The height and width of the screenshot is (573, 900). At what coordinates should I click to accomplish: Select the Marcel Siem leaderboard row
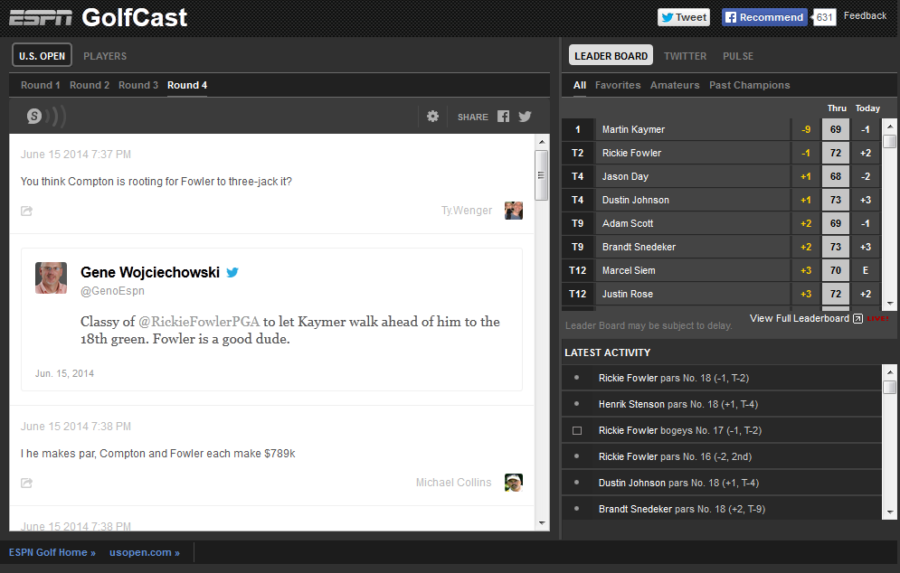point(721,271)
